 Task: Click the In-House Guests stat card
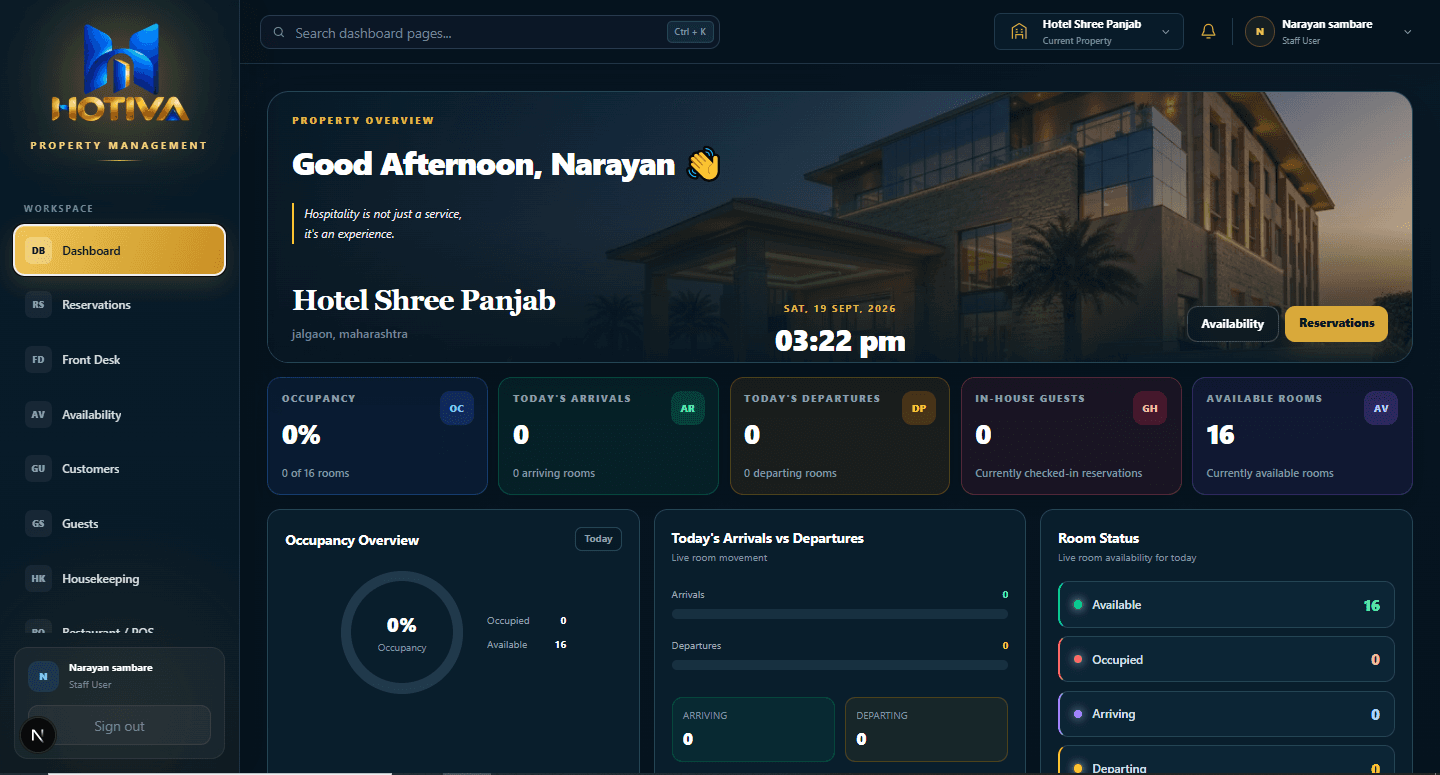point(1070,436)
